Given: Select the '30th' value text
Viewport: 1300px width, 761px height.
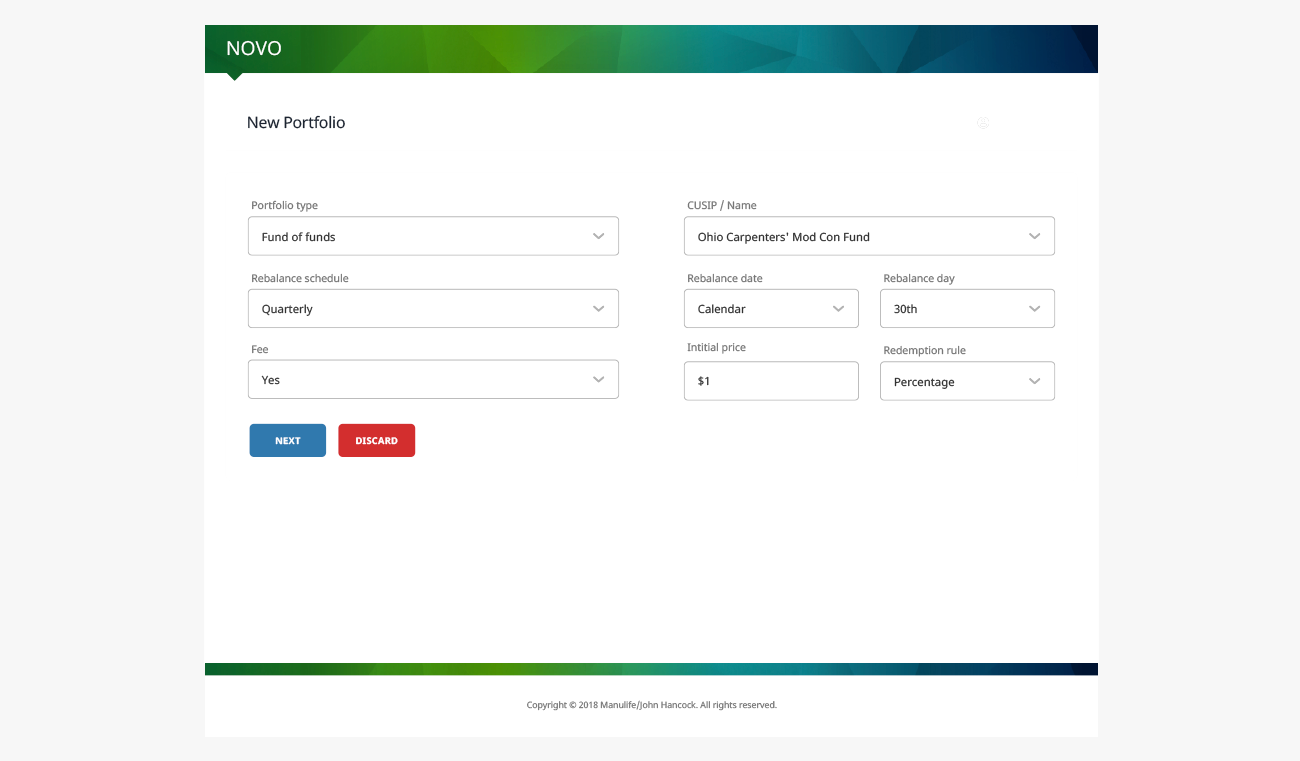Looking at the screenshot, I should 905,309.
